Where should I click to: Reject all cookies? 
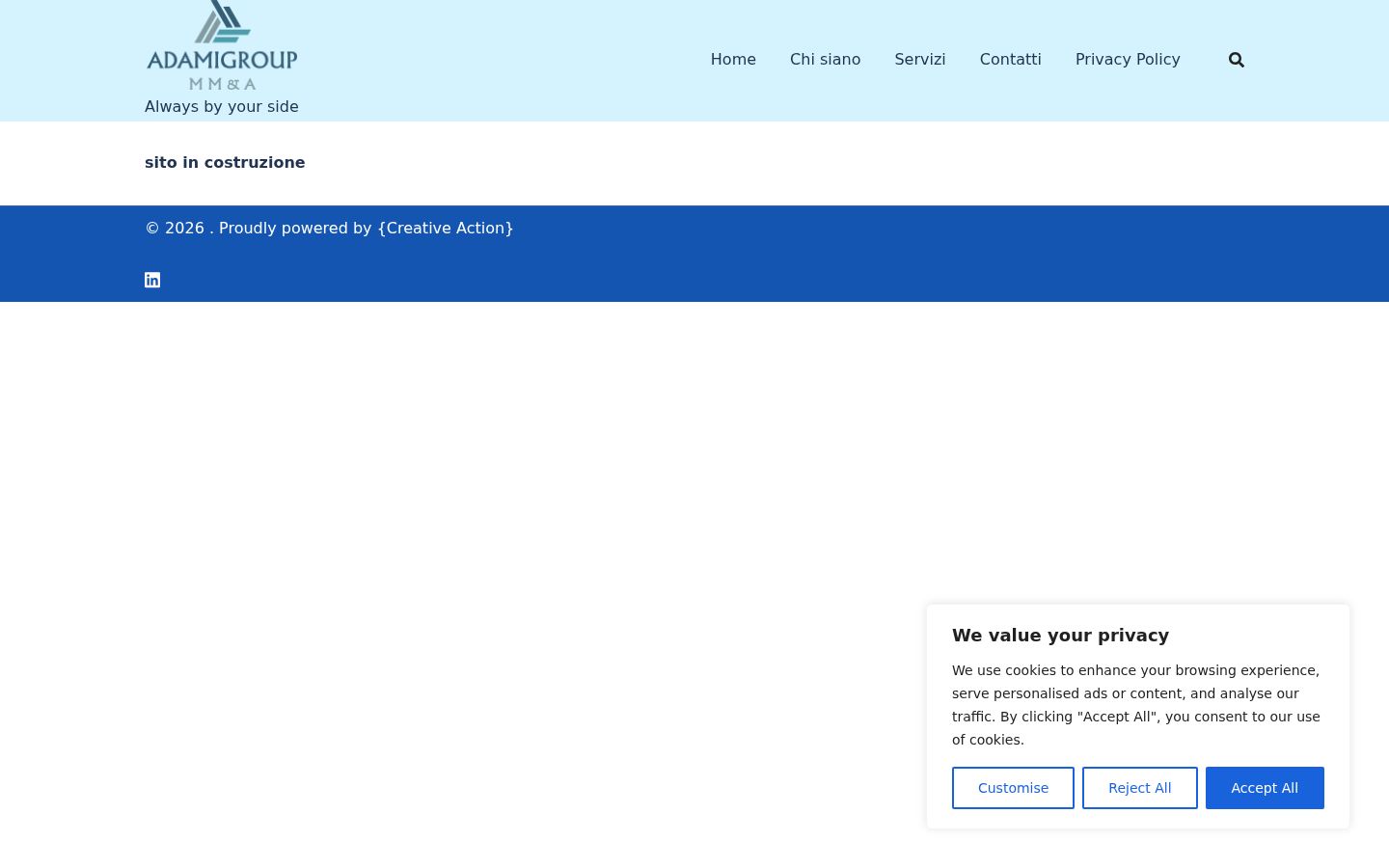click(1139, 788)
